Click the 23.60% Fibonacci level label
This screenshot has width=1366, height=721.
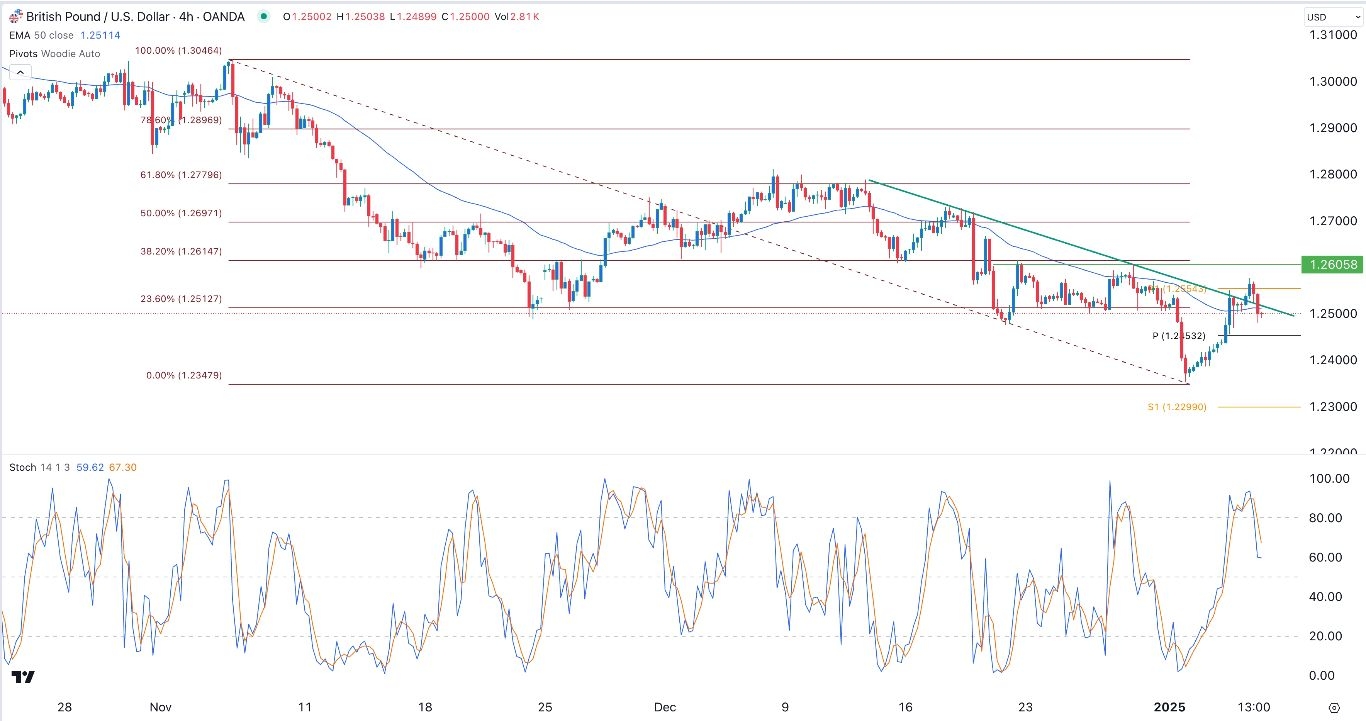tap(183, 297)
